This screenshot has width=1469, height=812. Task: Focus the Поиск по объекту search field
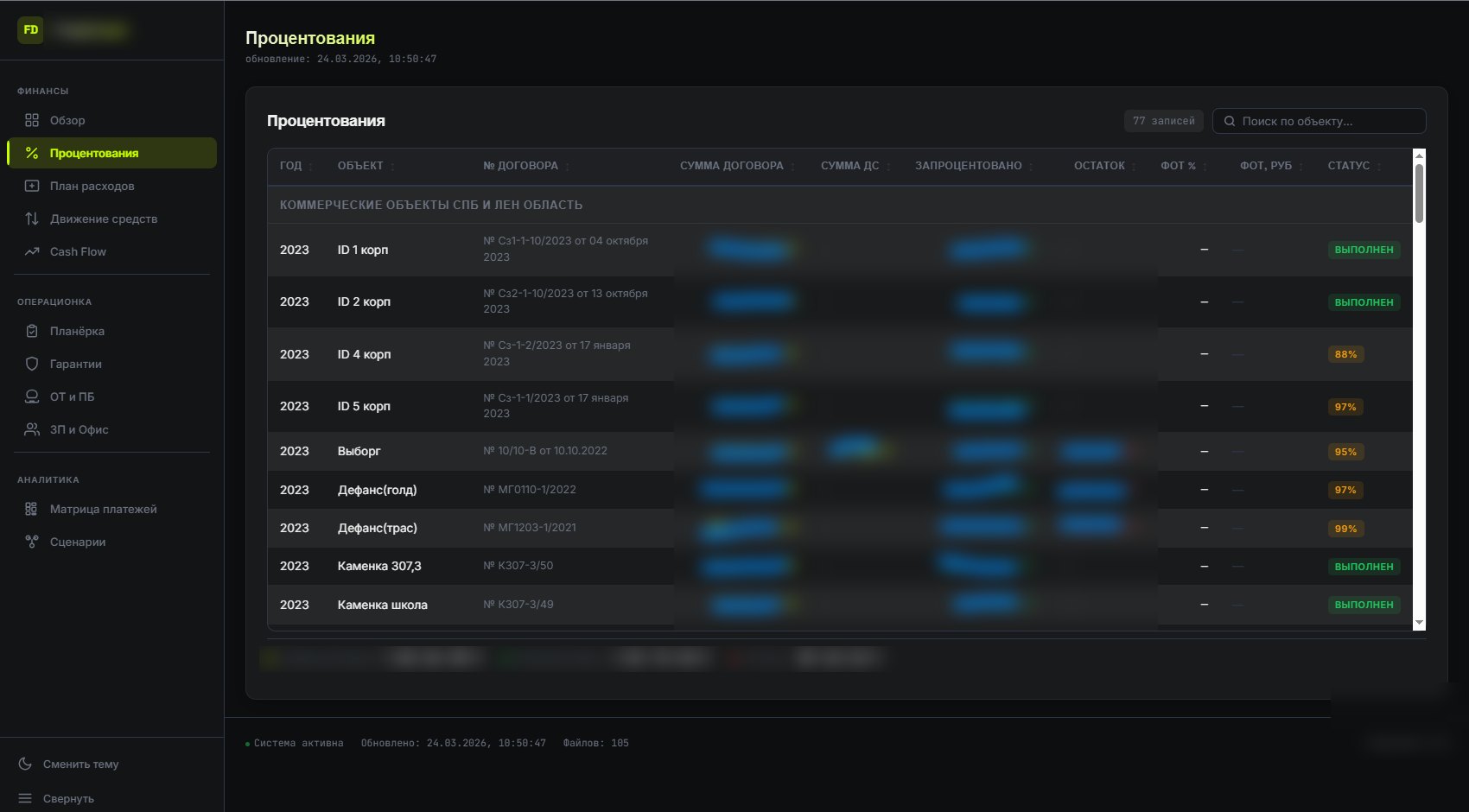click(x=1319, y=121)
